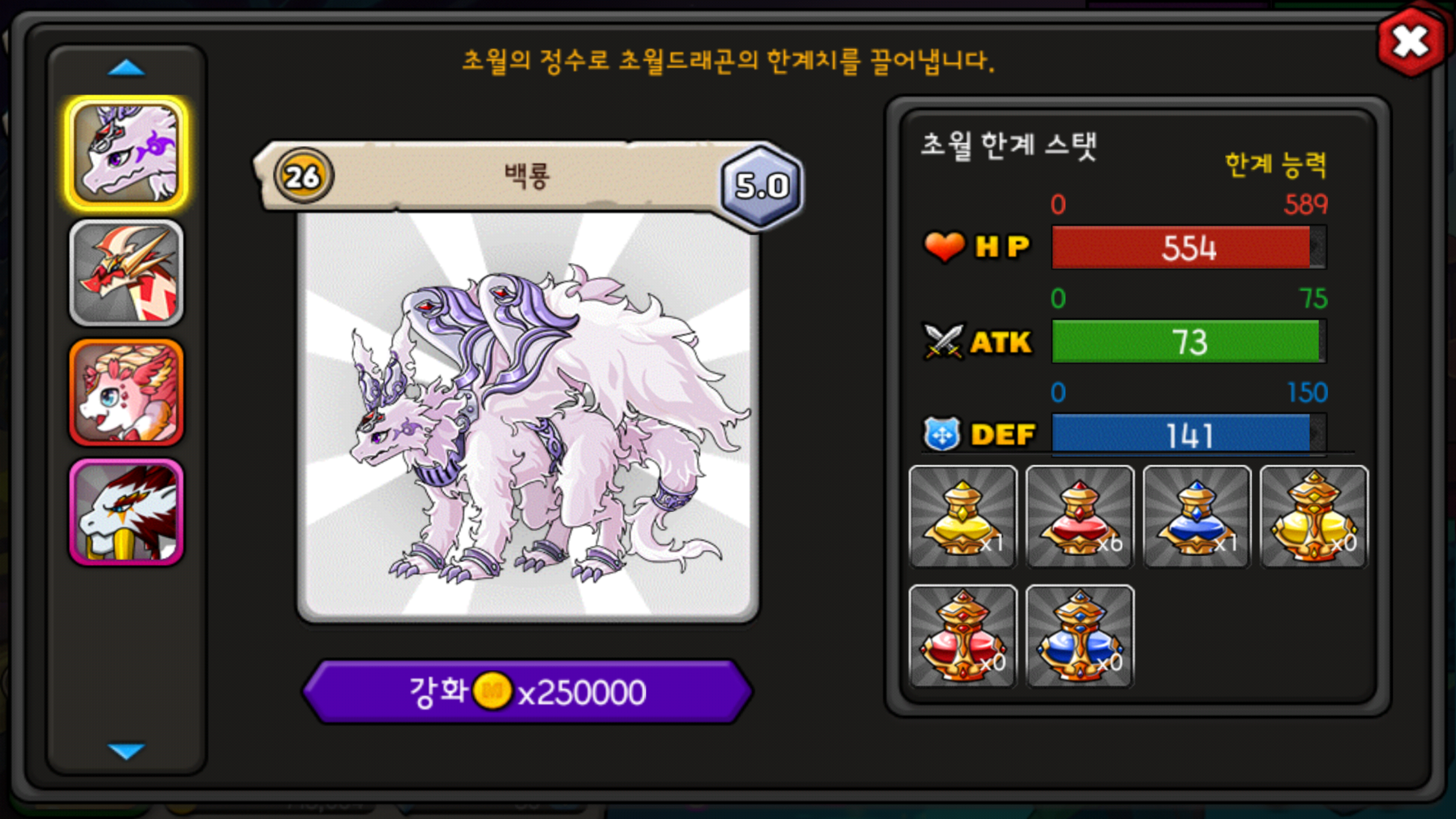The width and height of the screenshot is (1456, 819).
Task: Choose the white eagle dragon portrait
Action: pos(126,512)
